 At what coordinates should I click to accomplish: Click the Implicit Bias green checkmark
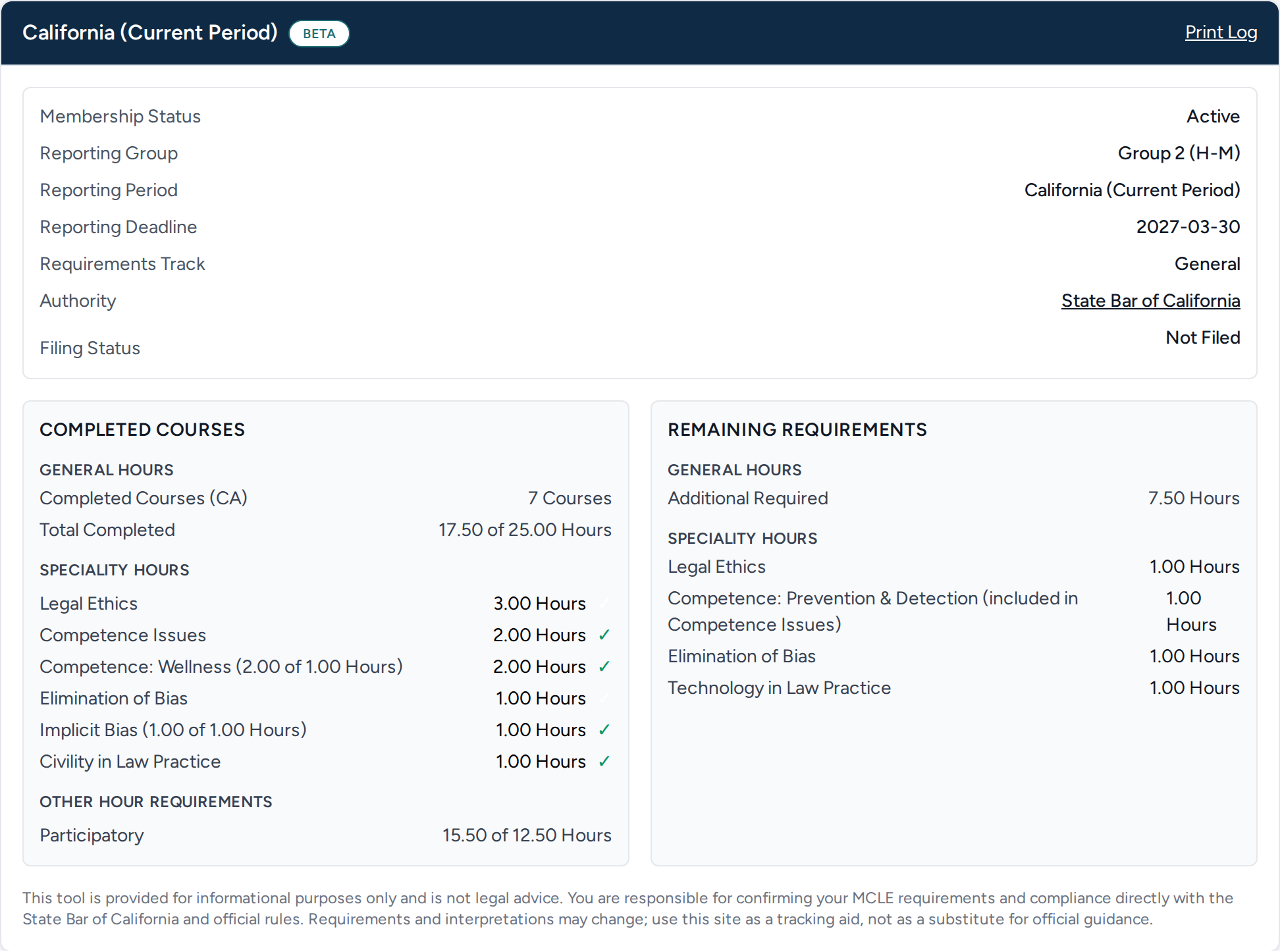pos(604,730)
